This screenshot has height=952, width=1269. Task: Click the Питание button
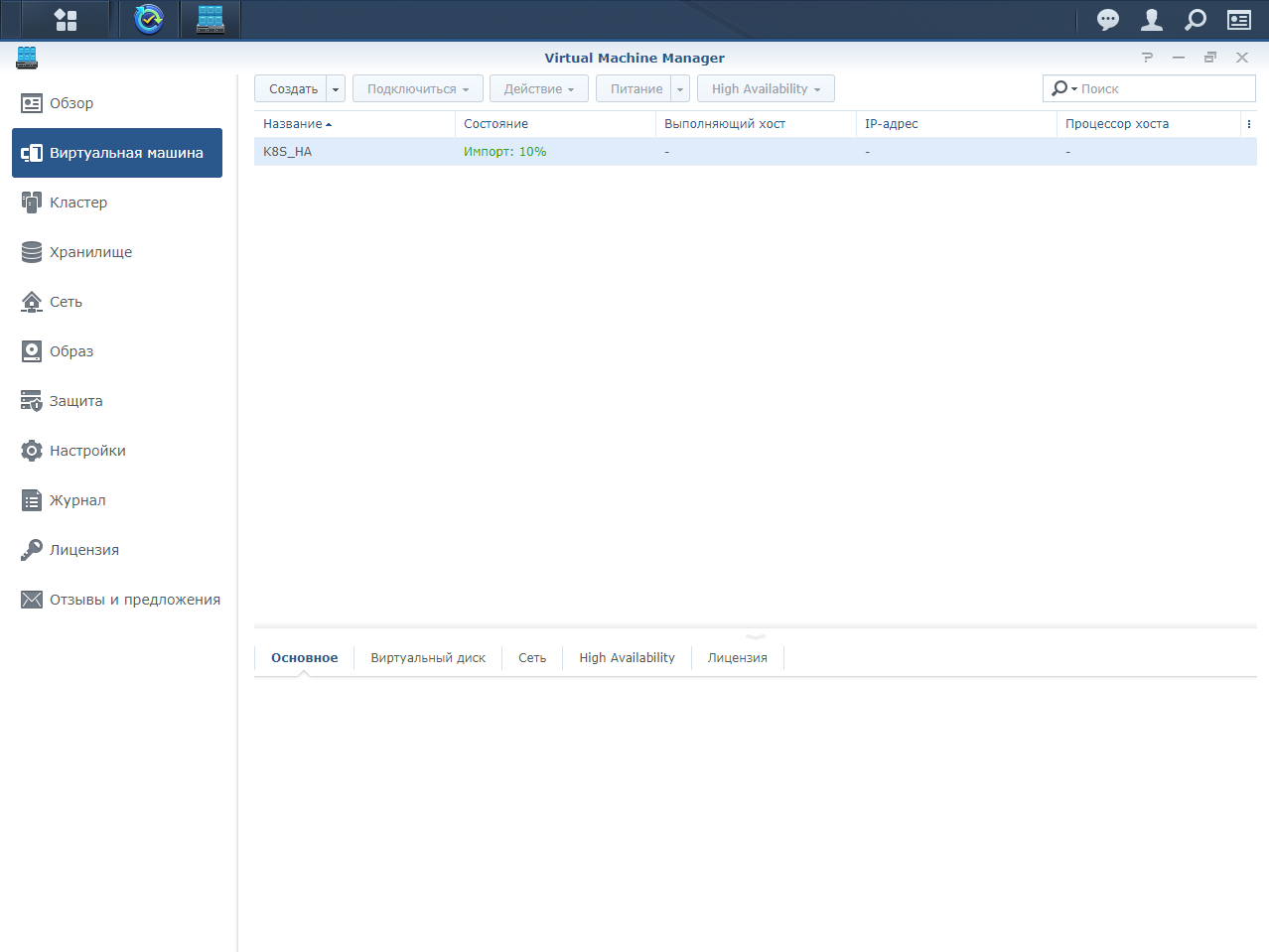pos(634,88)
